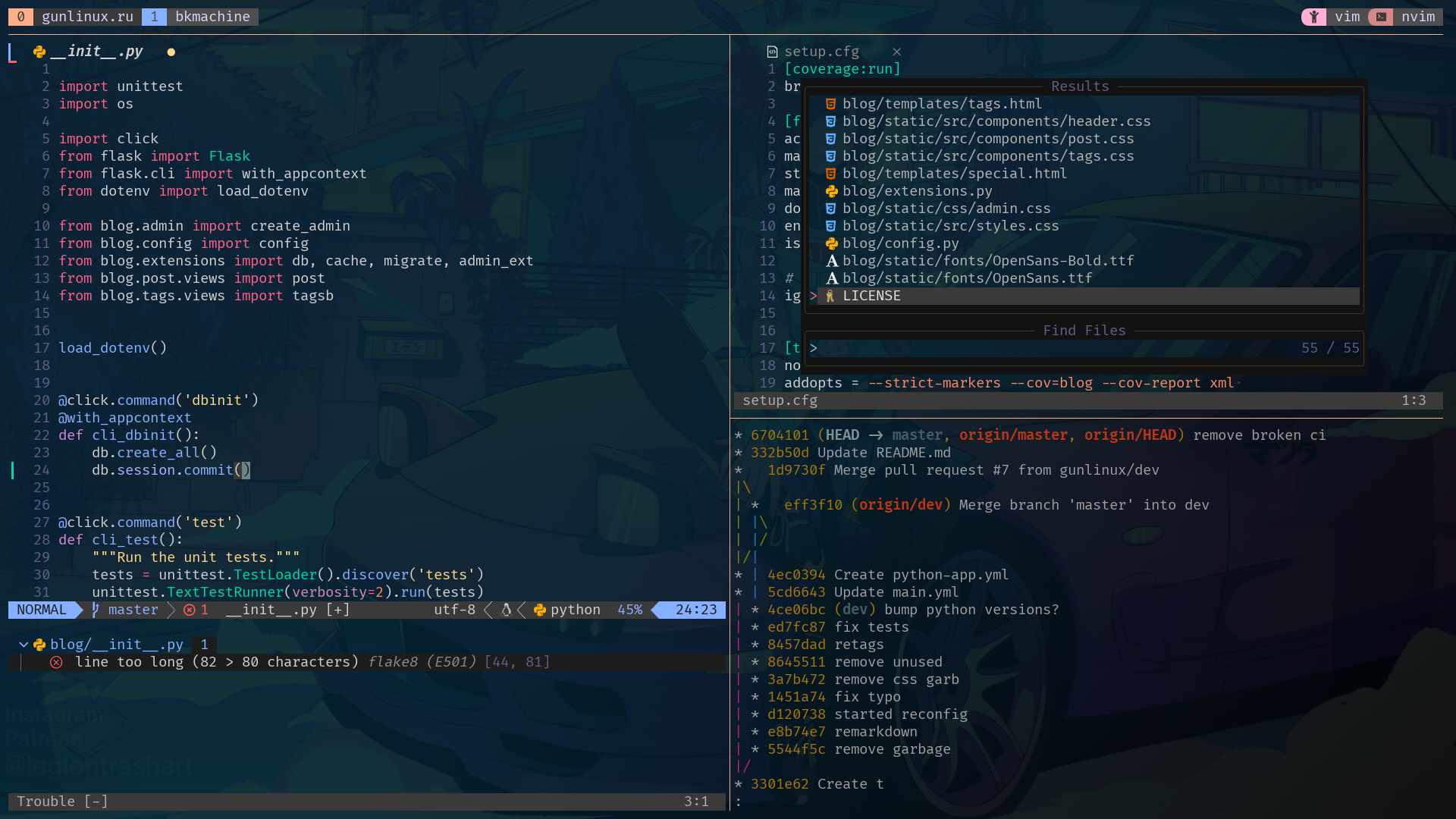Click the nvim session label top right

click(1417, 17)
